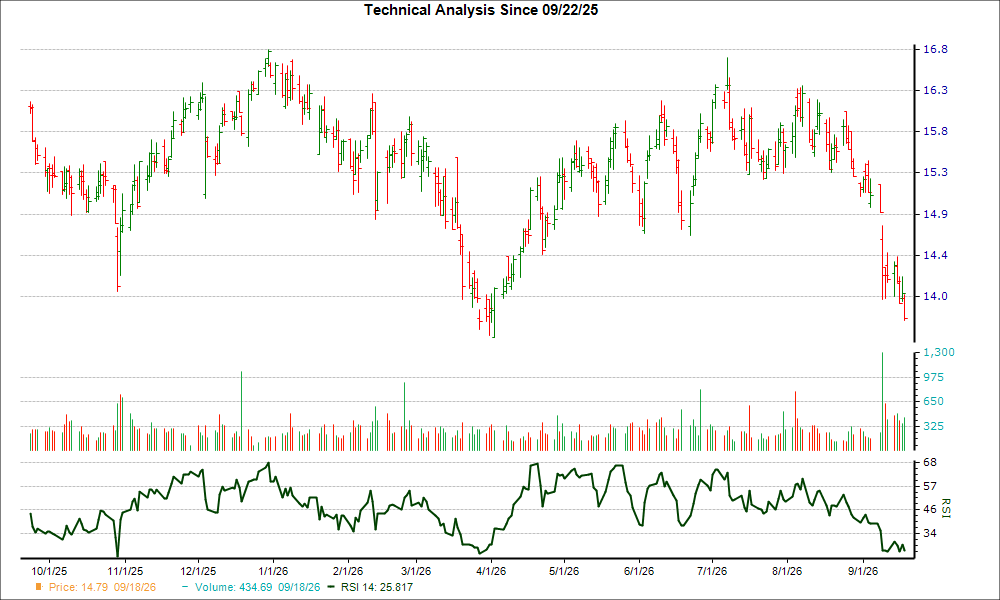Click the 2/1/26 date label
This screenshot has width=1000, height=600.
(348, 571)
